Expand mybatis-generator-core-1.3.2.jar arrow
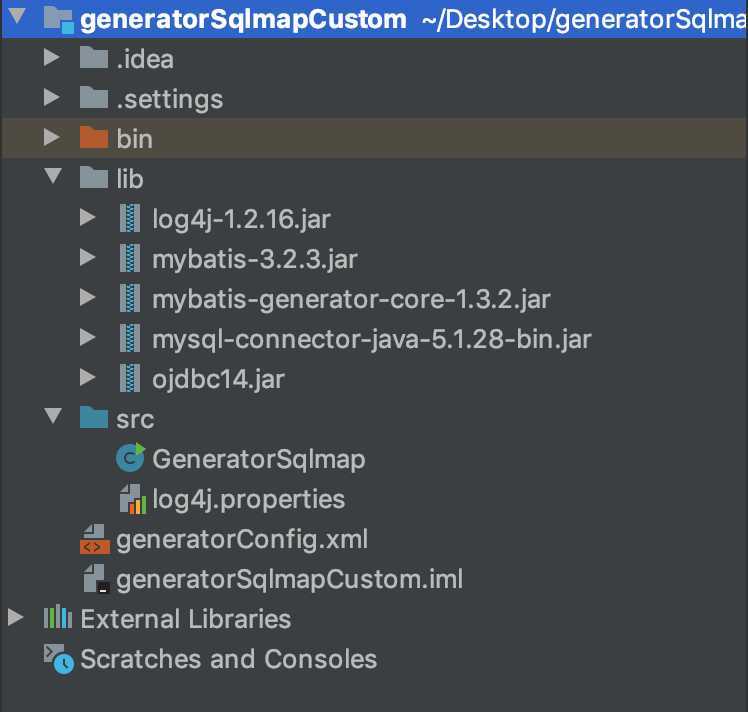The image size is (748, 712). tap(87, 298)
